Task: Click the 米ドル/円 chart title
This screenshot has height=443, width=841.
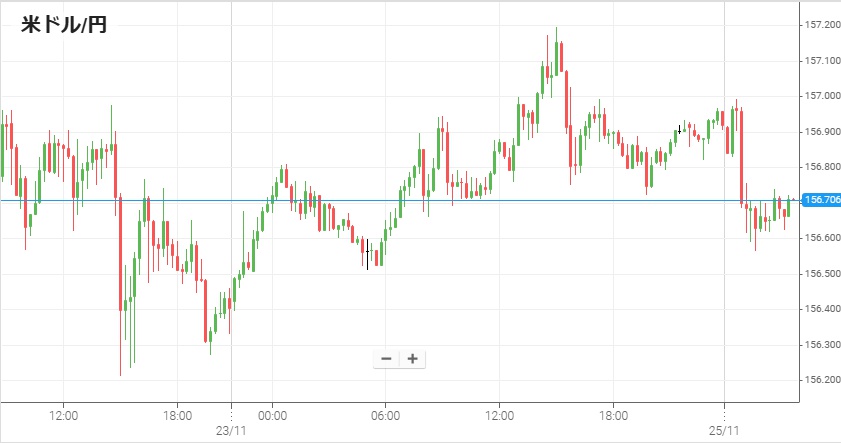Action: click(x=64, y=25)
